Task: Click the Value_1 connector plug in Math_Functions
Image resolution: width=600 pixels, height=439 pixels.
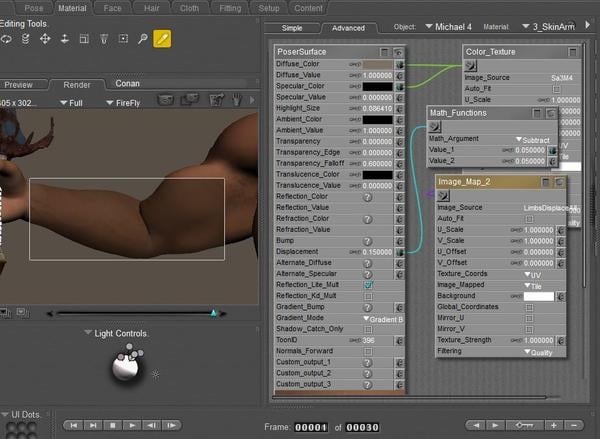Action: click(552, 150)
